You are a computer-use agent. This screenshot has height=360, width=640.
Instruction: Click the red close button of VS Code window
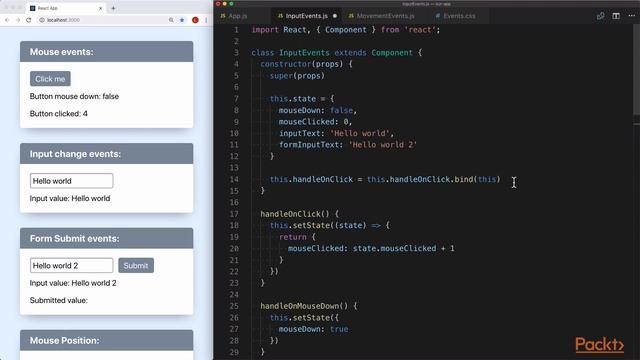coord(218,4)
